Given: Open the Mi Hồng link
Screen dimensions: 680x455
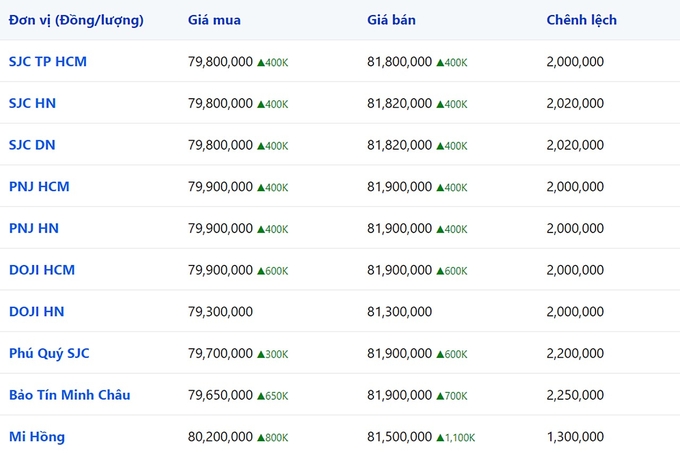Looking at the screenshot, I should [37, 437].
